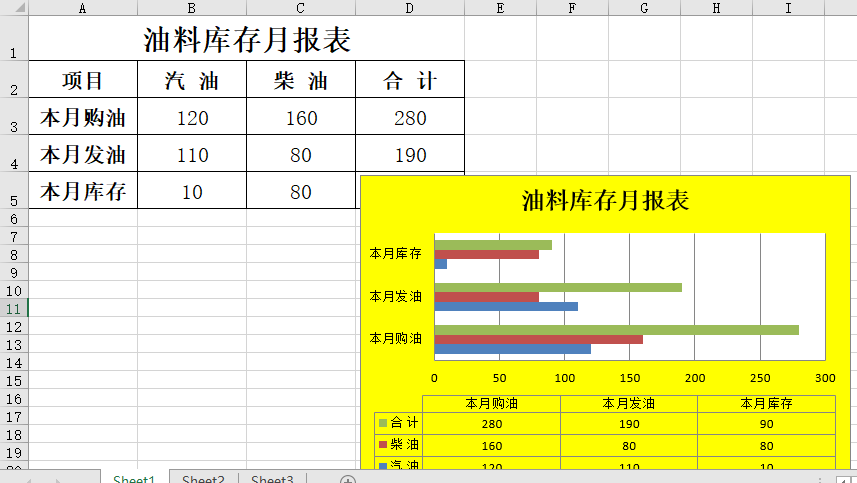Select column A header
Screen dimensions: 857x483
83,8
